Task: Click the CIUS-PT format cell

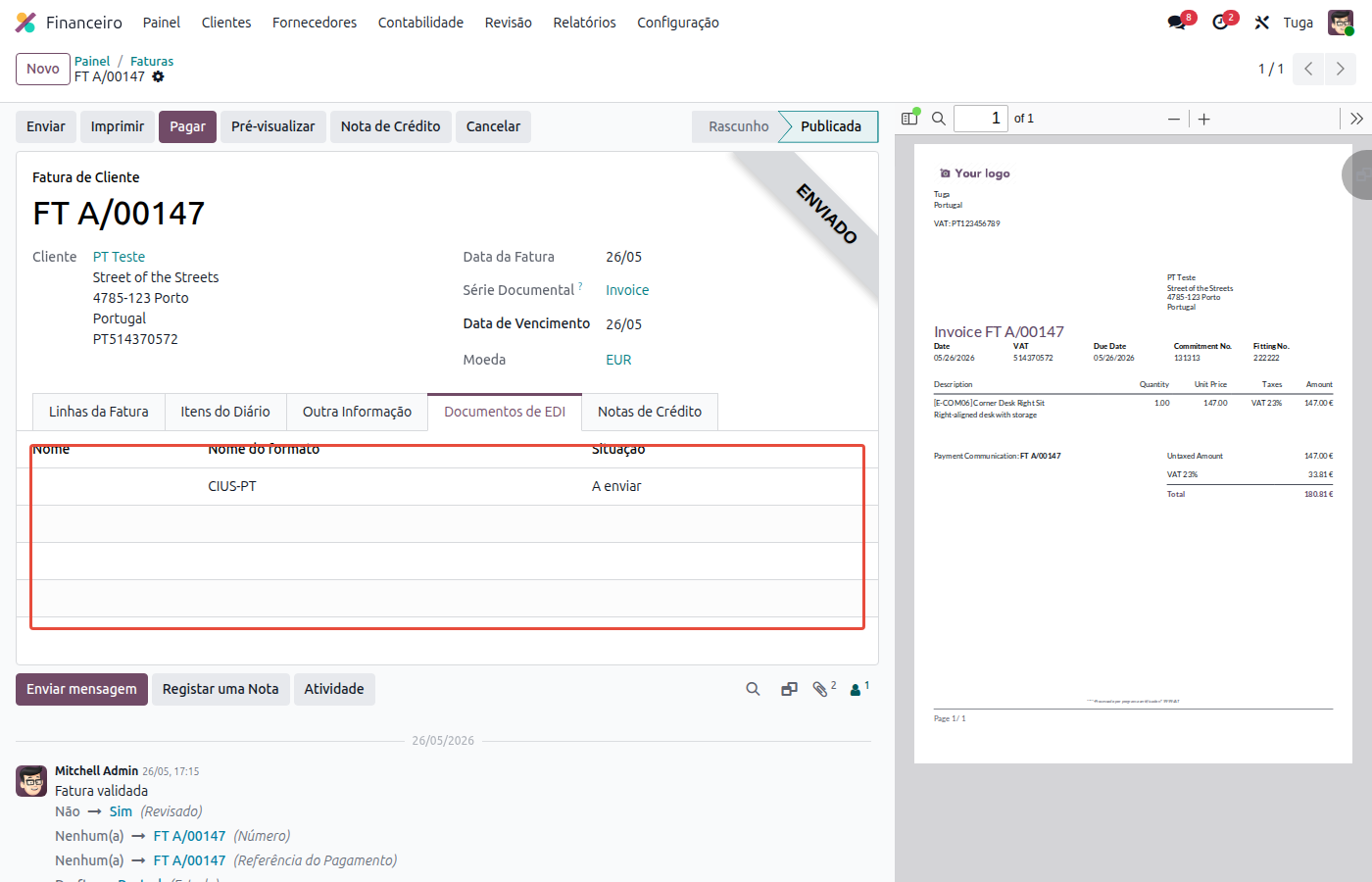Action: coord(232,486)
